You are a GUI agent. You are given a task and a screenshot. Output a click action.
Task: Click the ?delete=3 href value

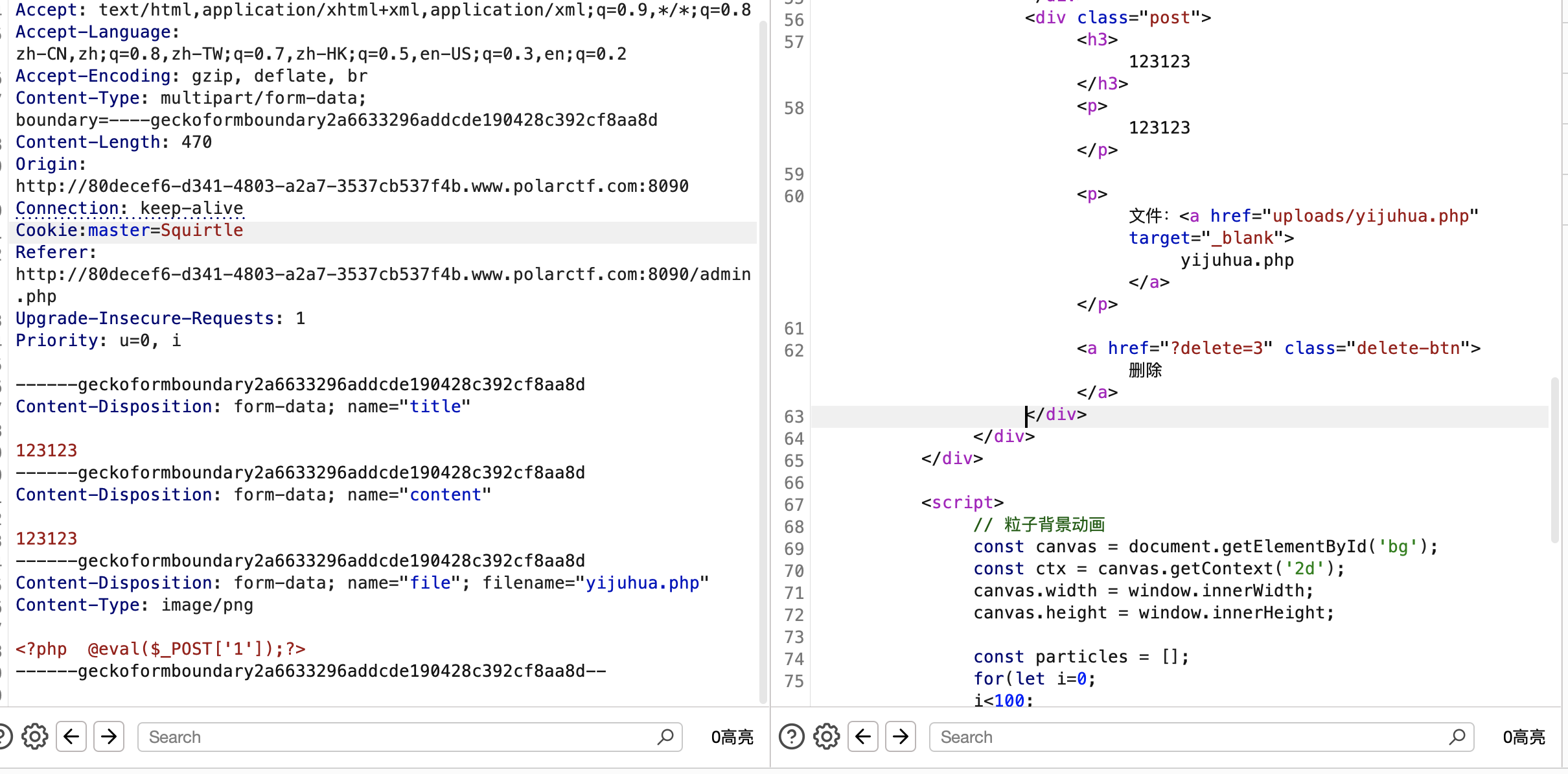[x=1217, y=349]
